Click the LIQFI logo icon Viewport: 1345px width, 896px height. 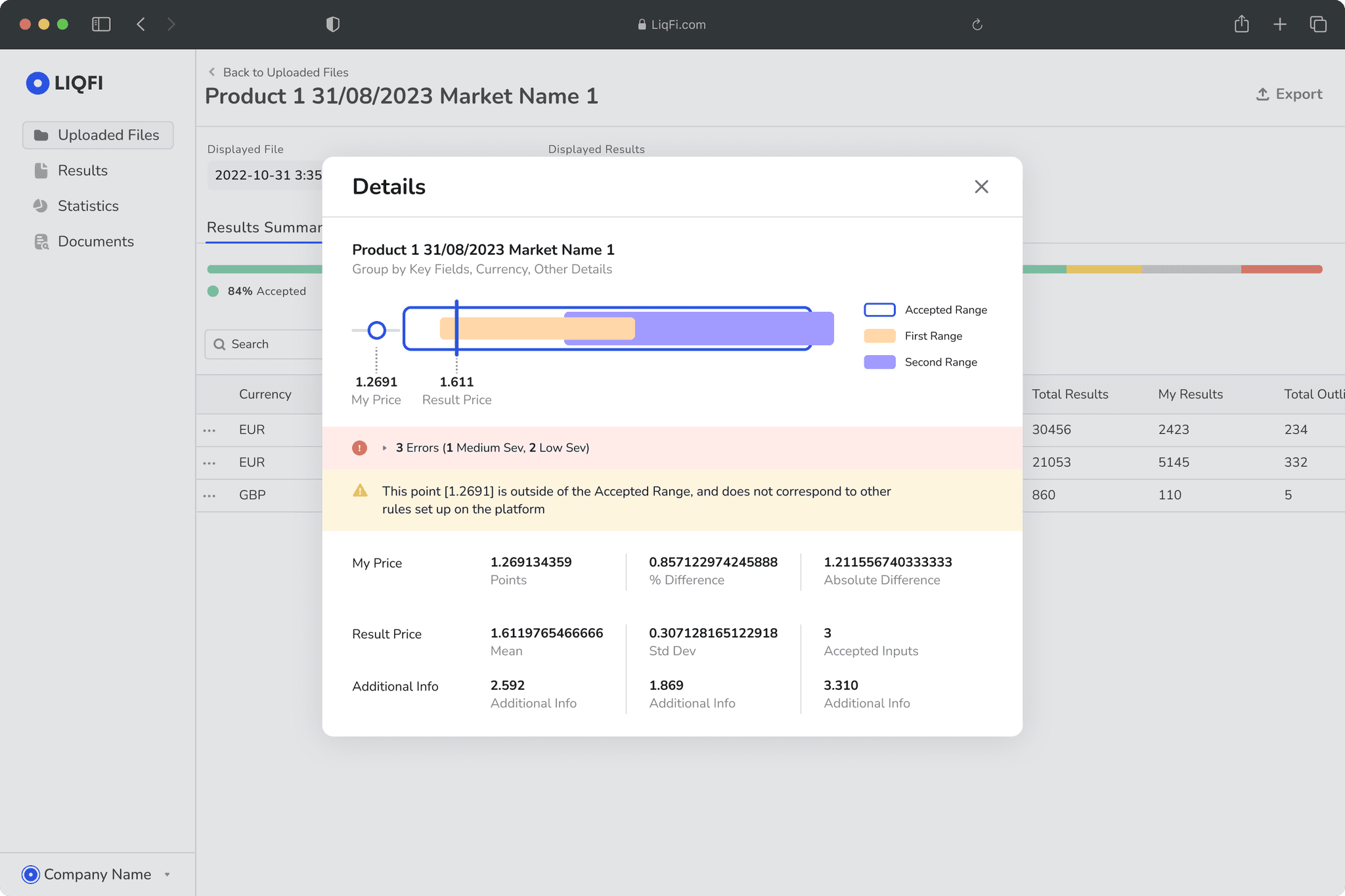click(37, 83)
